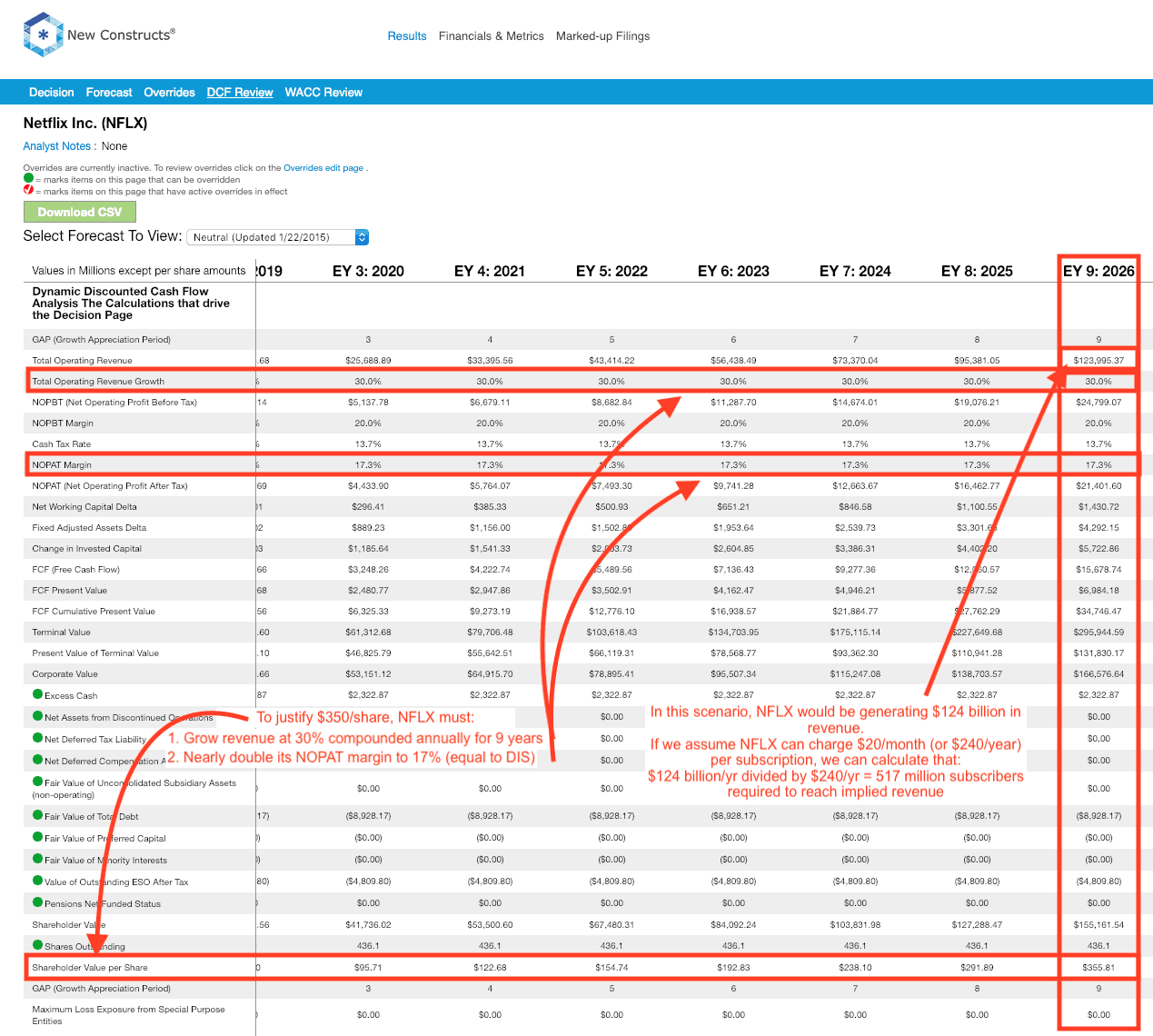Viewport: 1153px width, 1036px height.
Task: Click the red legend mark for active overrides
Action: 28,191
